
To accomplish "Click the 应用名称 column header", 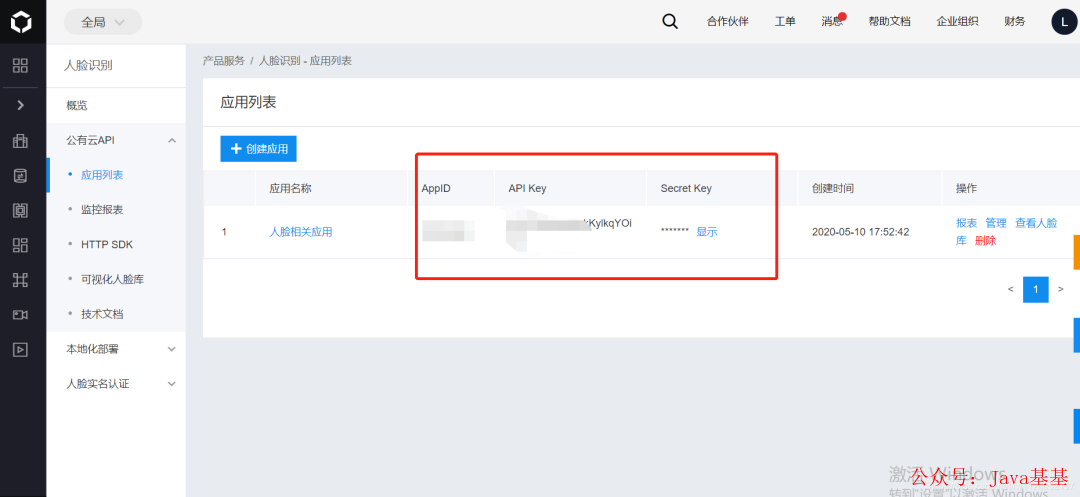I will [290, 188].
